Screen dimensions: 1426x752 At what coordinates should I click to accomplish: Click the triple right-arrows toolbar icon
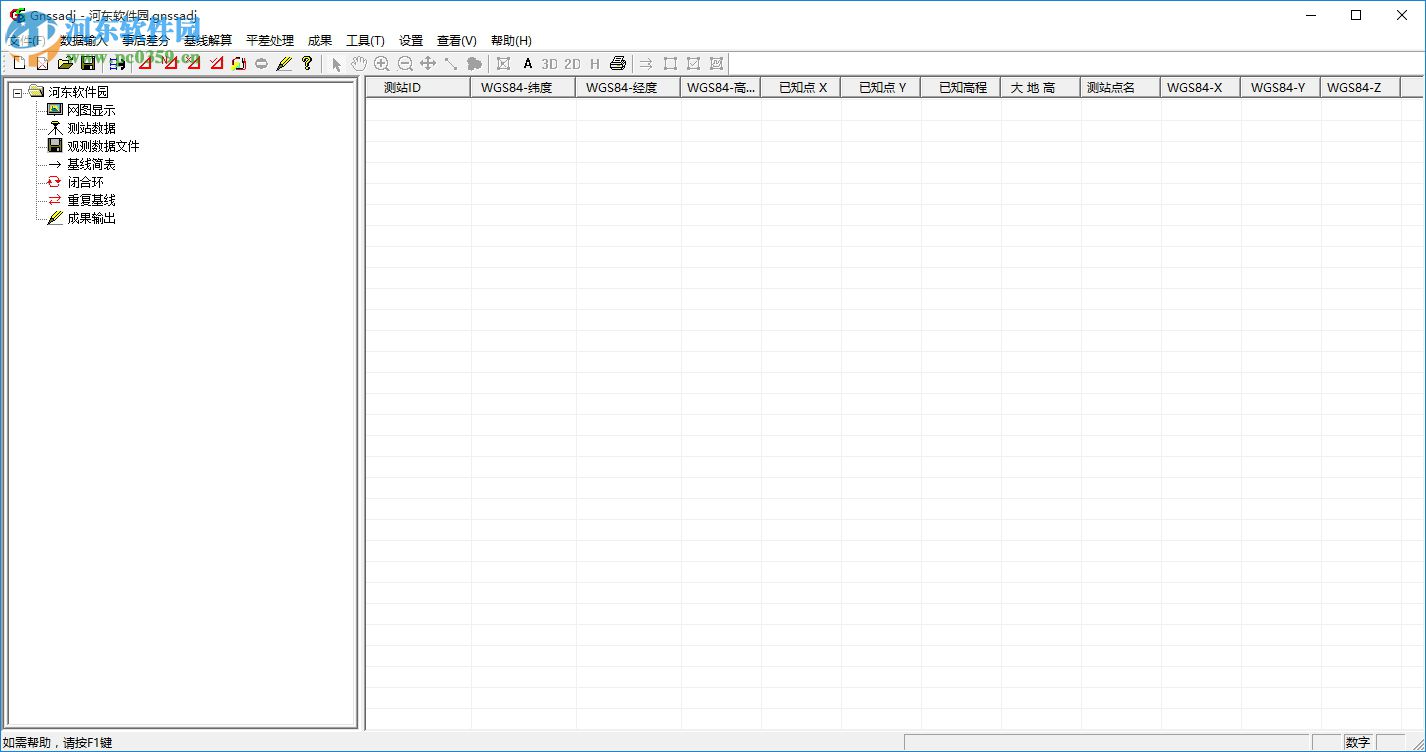[647, 64]
